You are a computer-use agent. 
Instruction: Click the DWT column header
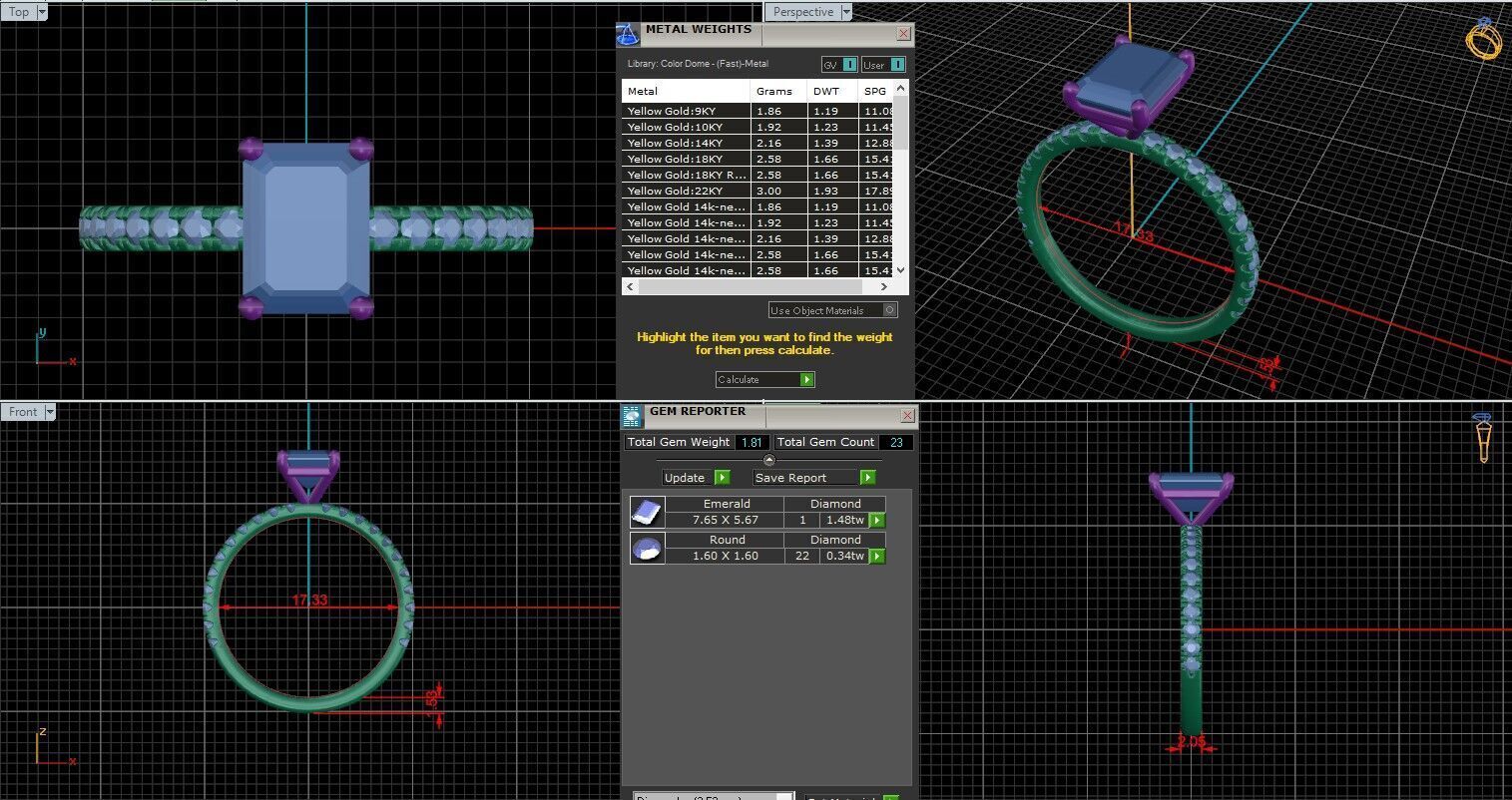coord(832,91)
